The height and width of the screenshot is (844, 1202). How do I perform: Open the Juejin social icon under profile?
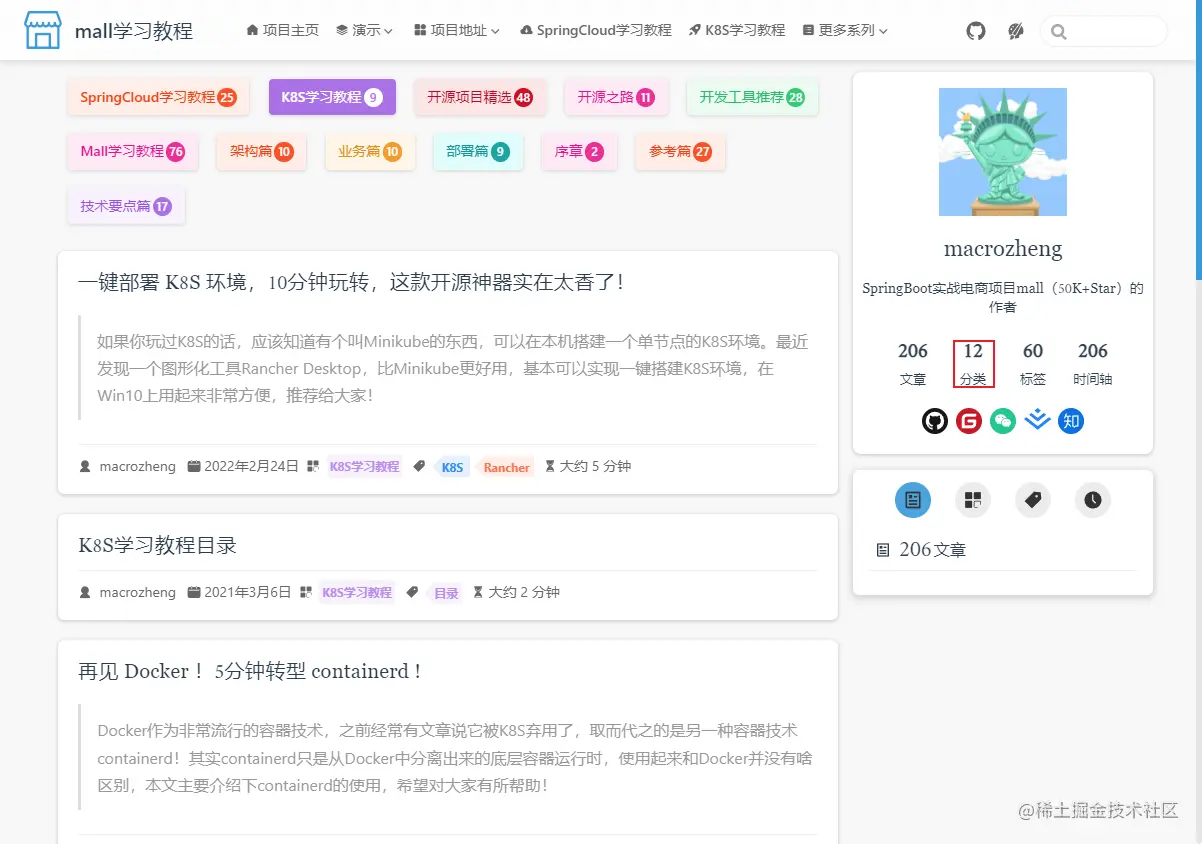(1037, 421)
